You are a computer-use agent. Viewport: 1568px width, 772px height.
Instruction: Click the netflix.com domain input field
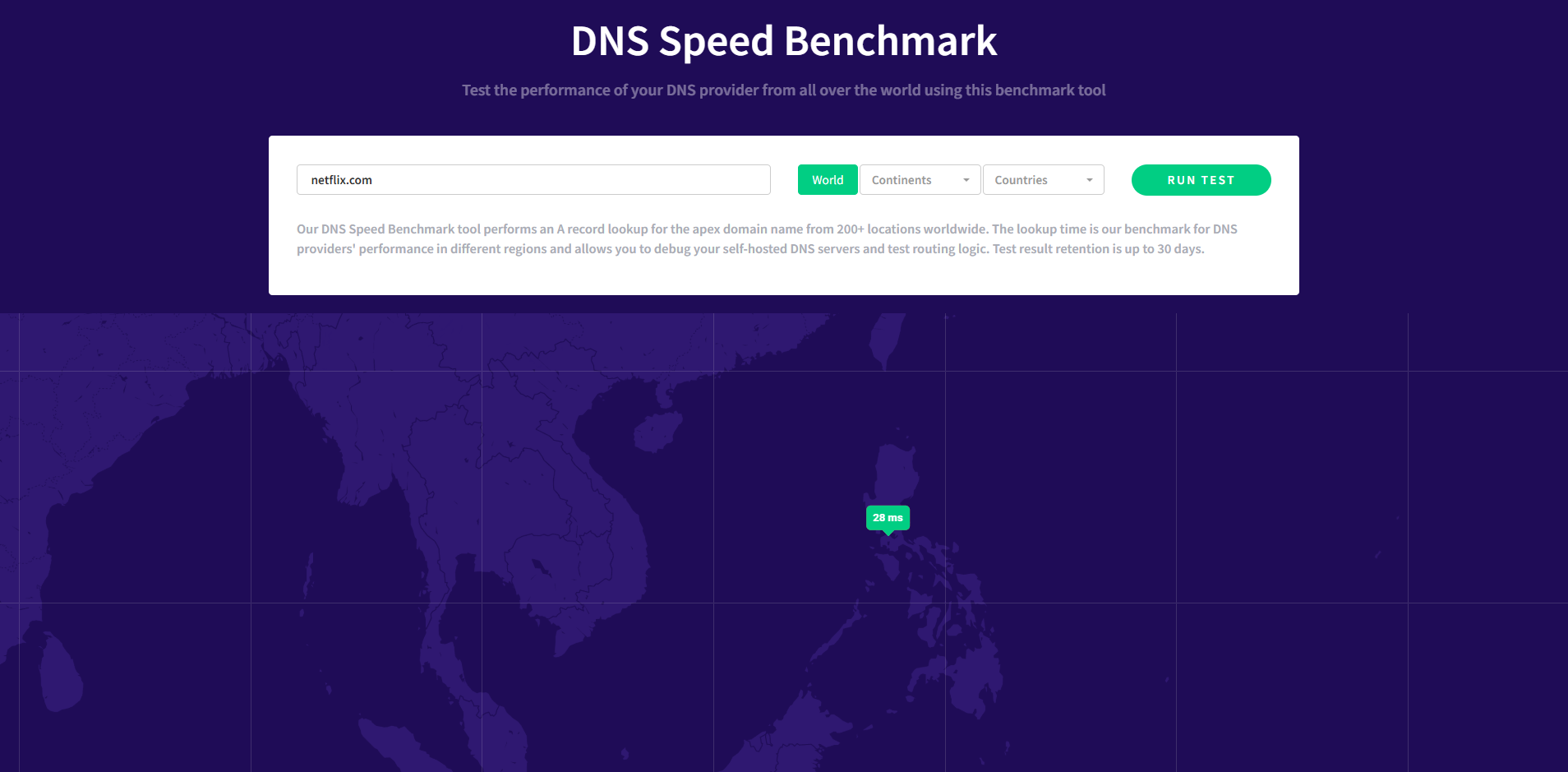point(533,180)
